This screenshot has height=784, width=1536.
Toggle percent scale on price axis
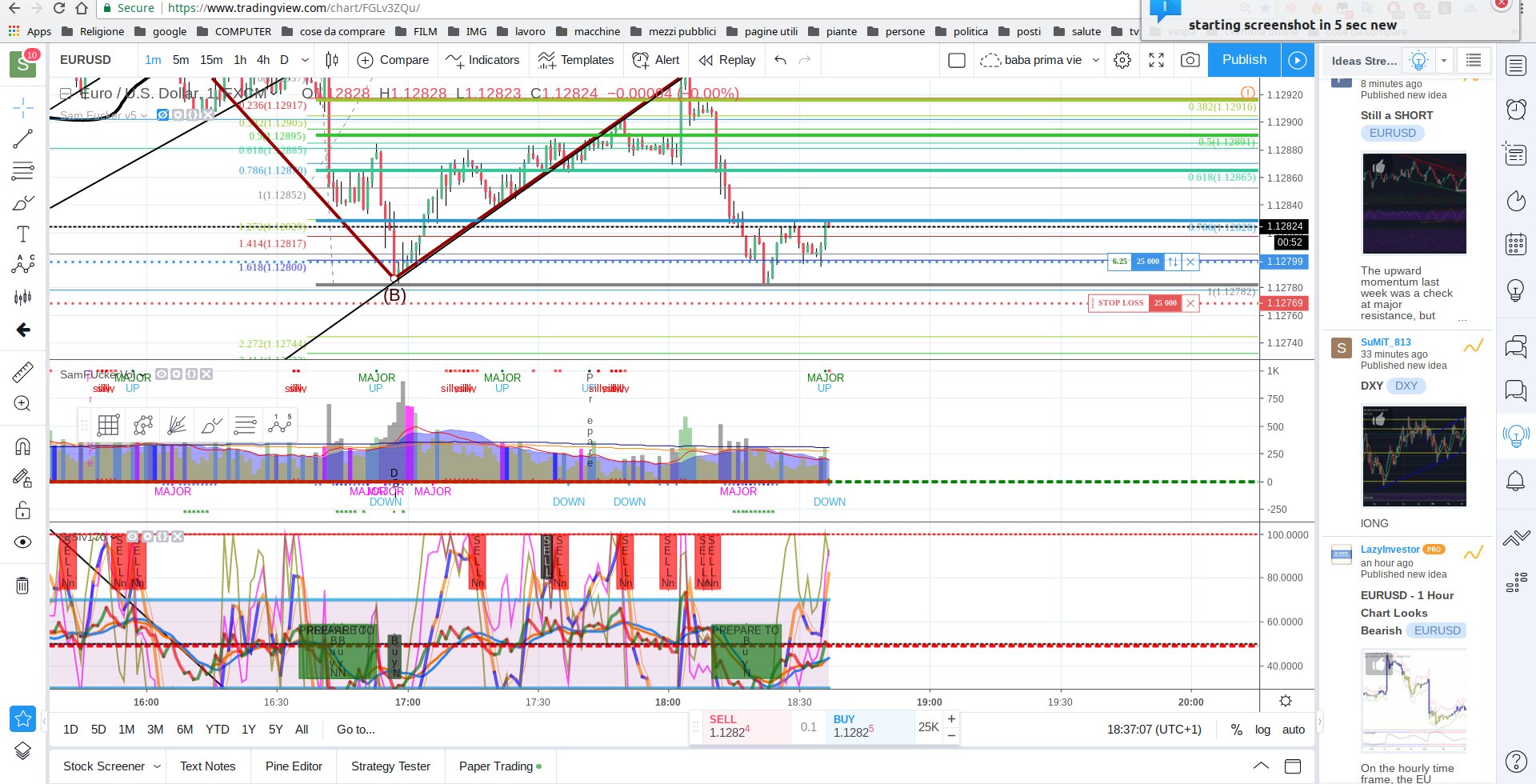1237,730
